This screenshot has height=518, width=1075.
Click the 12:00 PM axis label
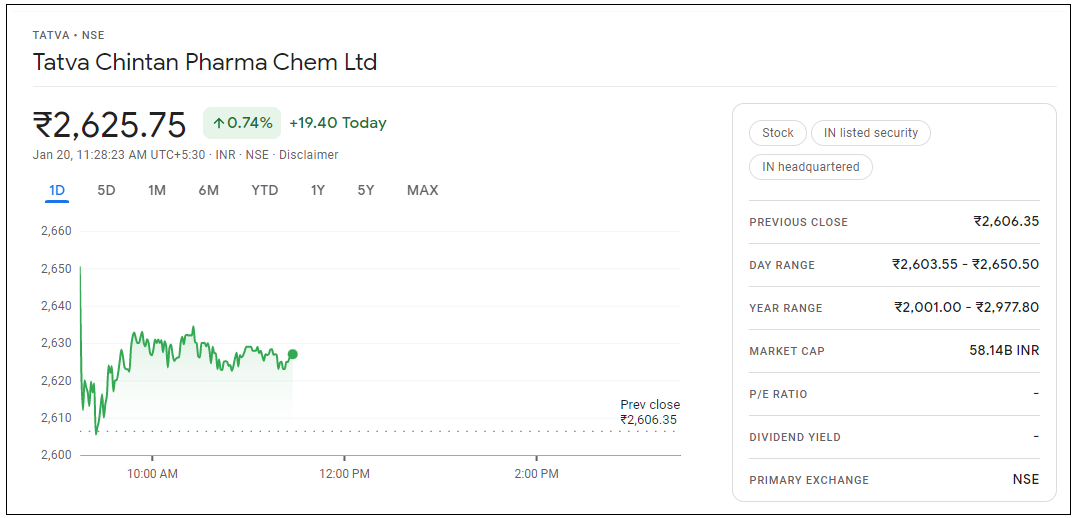point(344,474)
